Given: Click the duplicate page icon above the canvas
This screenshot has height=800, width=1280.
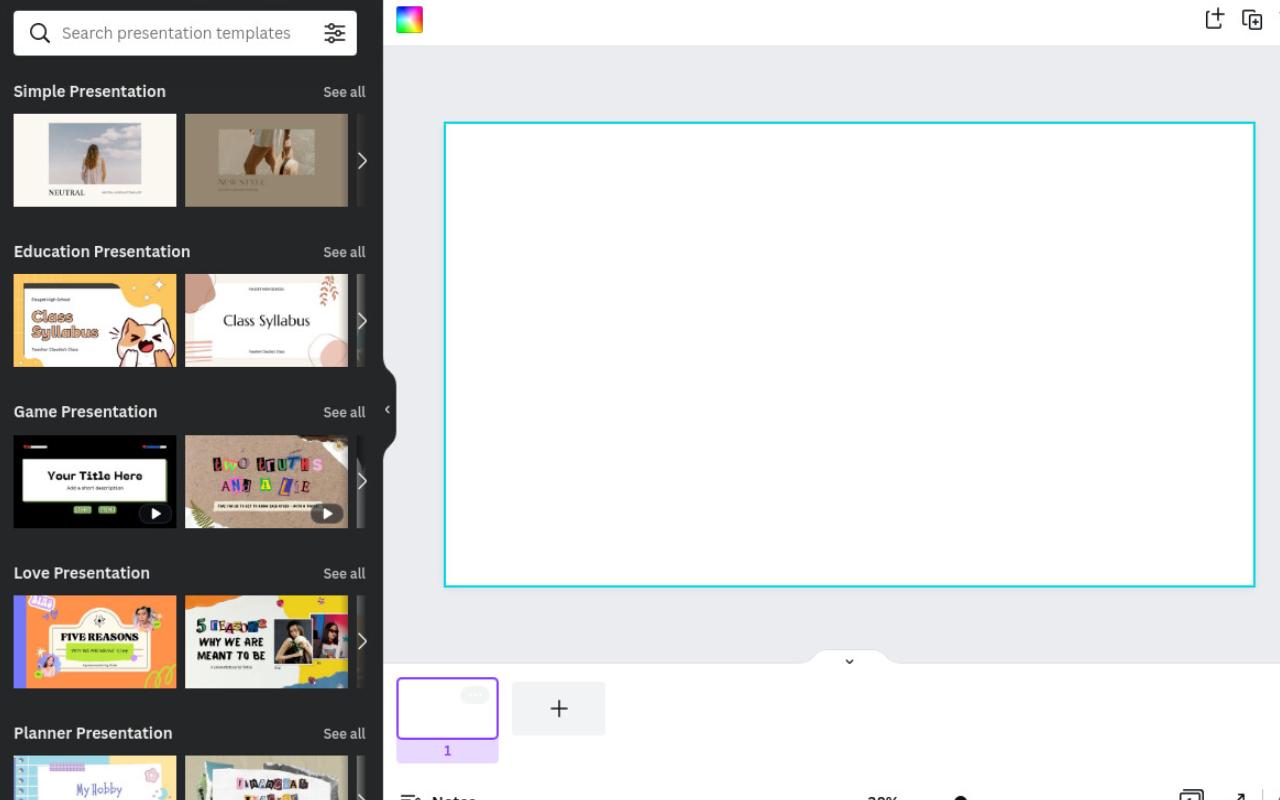Looking at the screenshot, I should tap(1252, 19).
